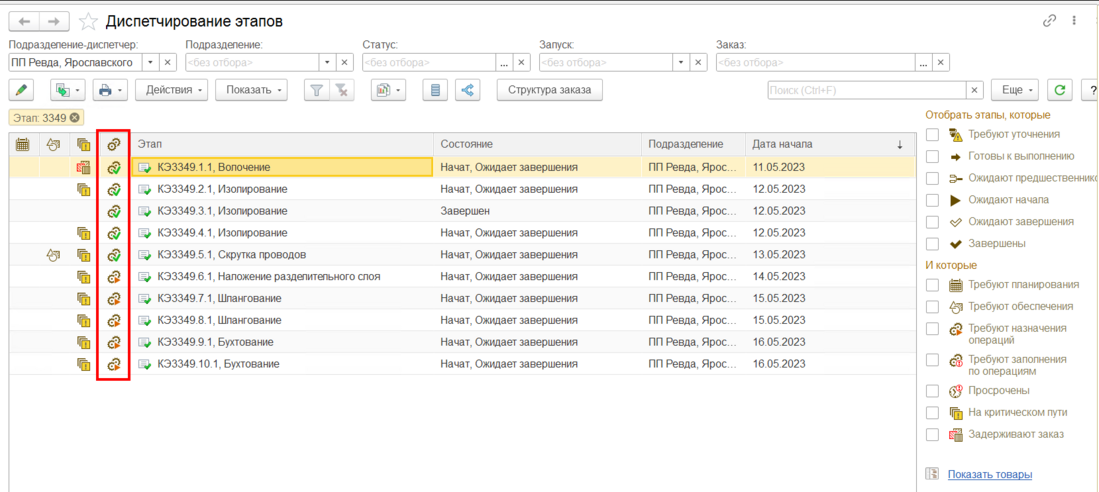Click the critical path column header icon
Image resolution: width=1099 pixels, height=492 pixels.
click(x=83, y=144)
